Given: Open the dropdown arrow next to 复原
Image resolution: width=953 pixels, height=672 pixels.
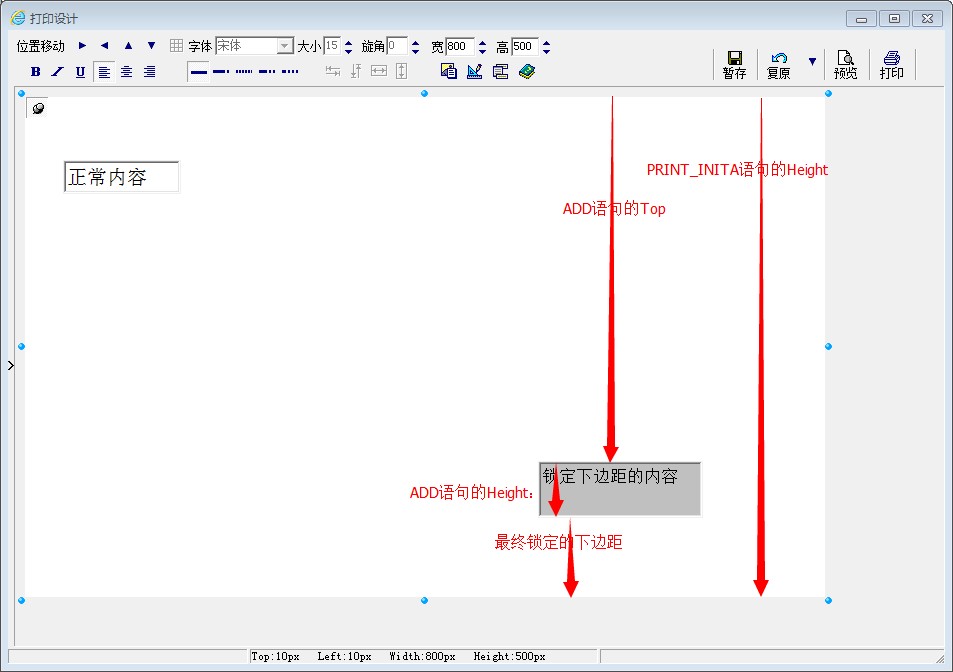Looking at the screenshot, I should tap(812, 62).
